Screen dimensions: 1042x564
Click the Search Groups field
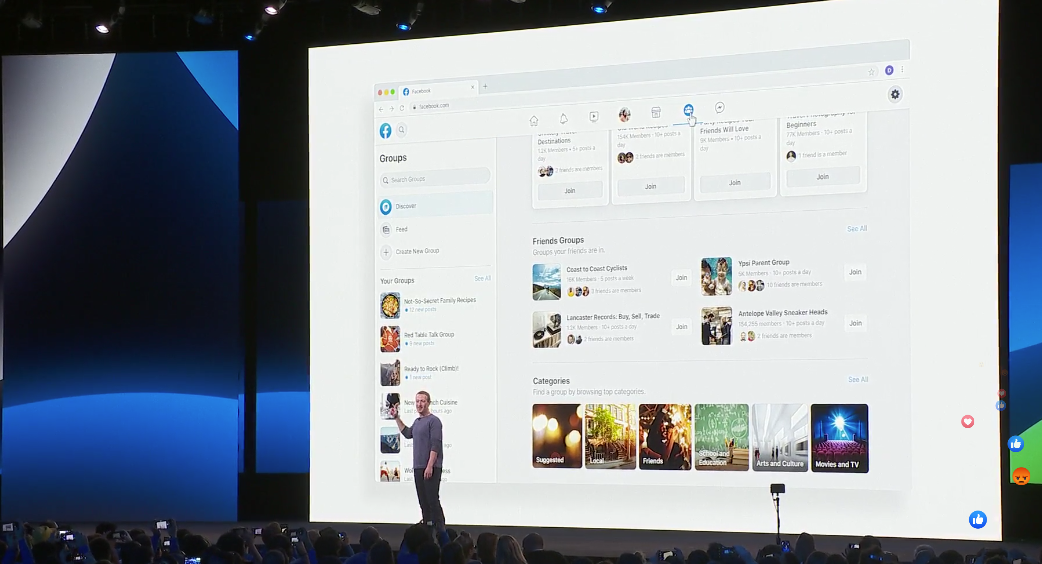point(435,180)
